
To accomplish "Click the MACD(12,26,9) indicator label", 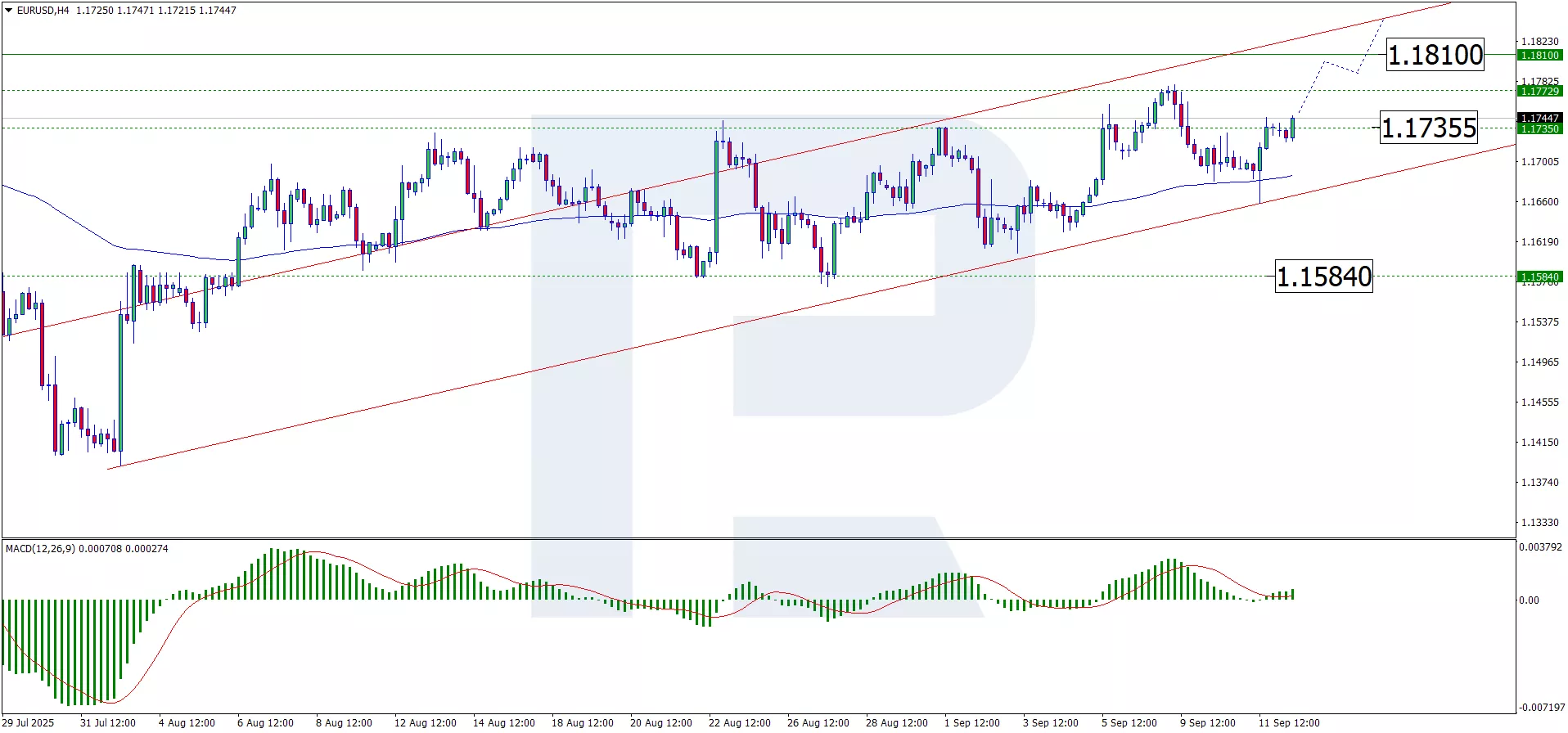I will tap(40, 549).
